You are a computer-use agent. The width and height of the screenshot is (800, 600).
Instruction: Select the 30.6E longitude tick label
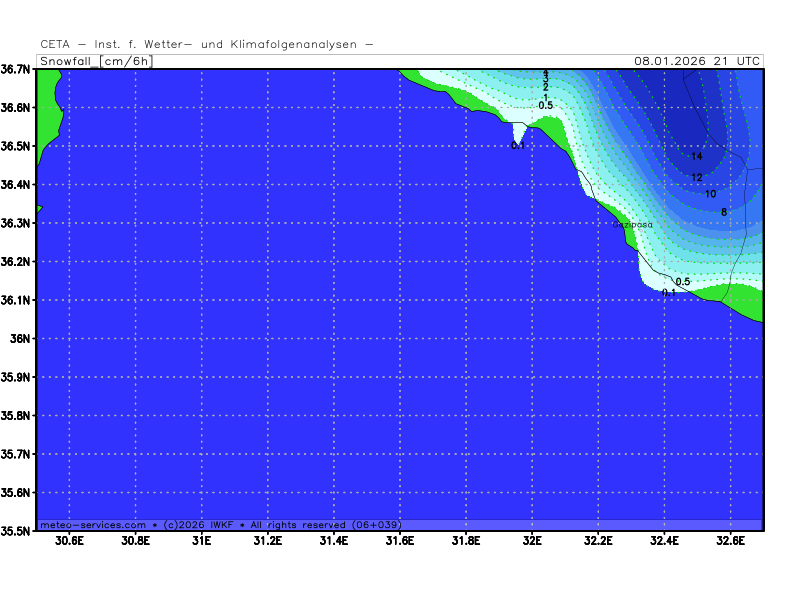69,541
